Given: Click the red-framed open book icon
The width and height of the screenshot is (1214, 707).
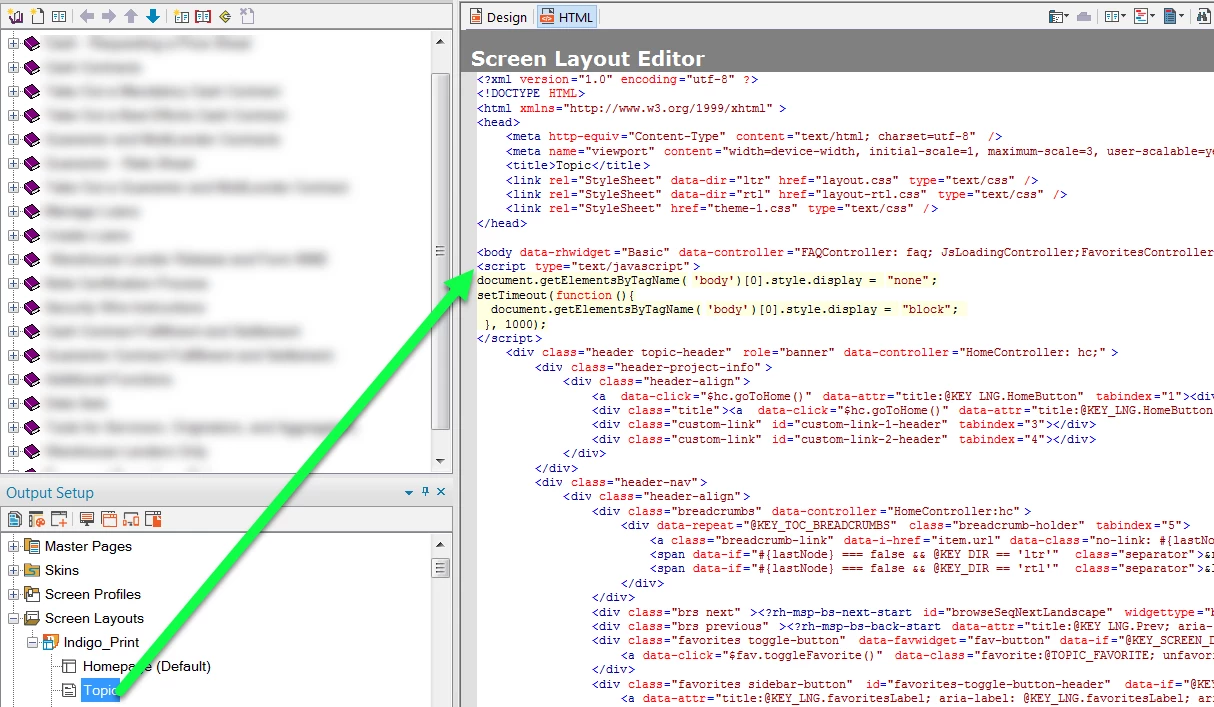Looking at the screenshot, I should tap(203, 16).
